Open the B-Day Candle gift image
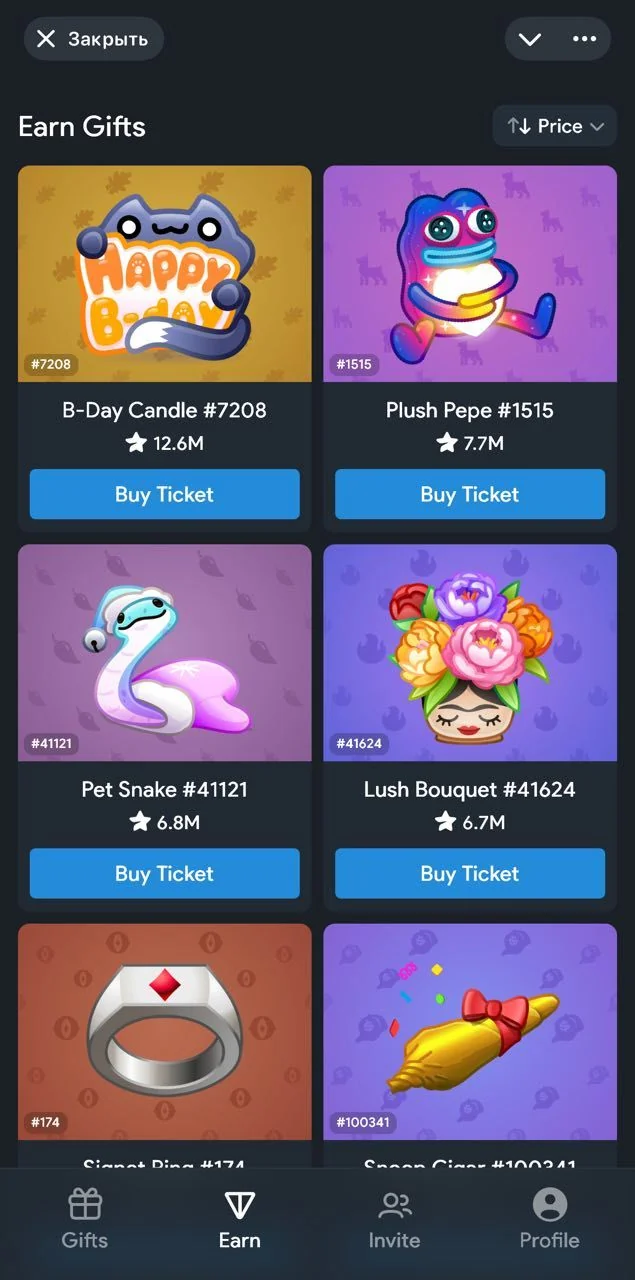635x1280 pixels. click(x=165, y=274)
